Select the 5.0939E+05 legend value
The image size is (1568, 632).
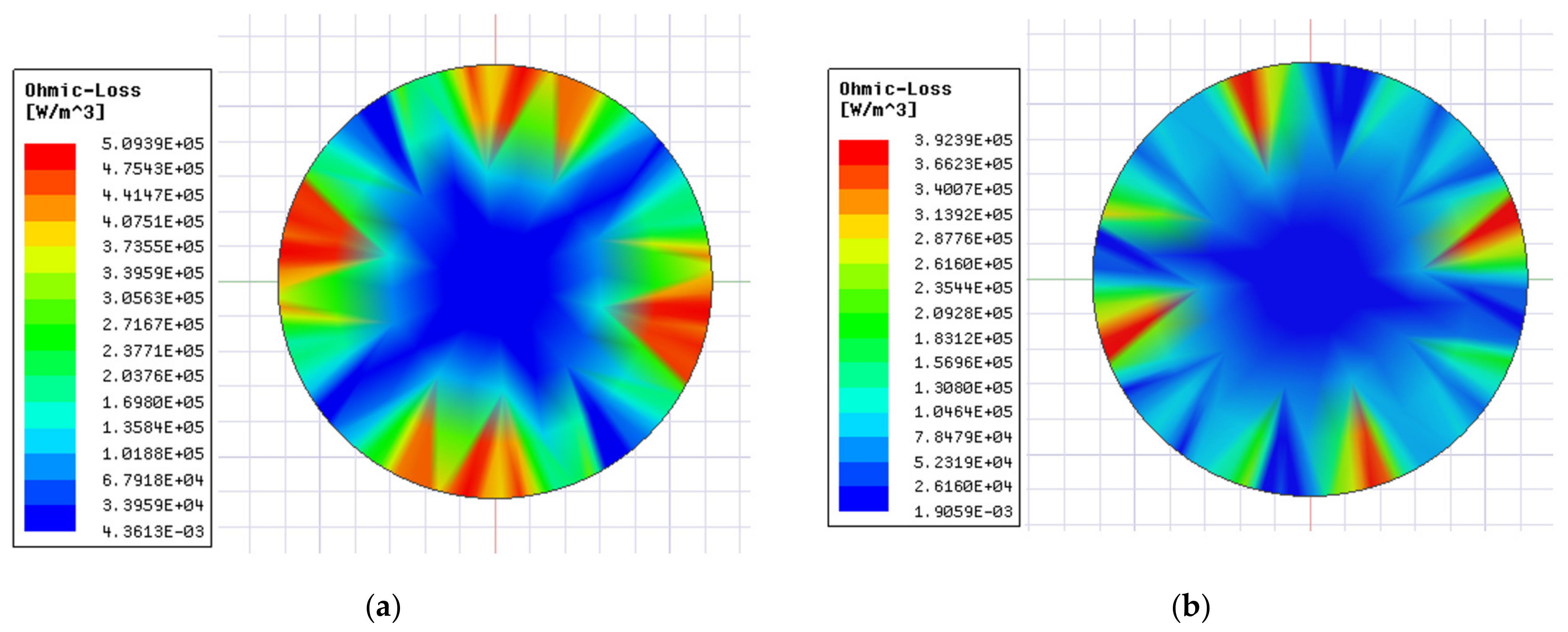[x=152, y=144]
